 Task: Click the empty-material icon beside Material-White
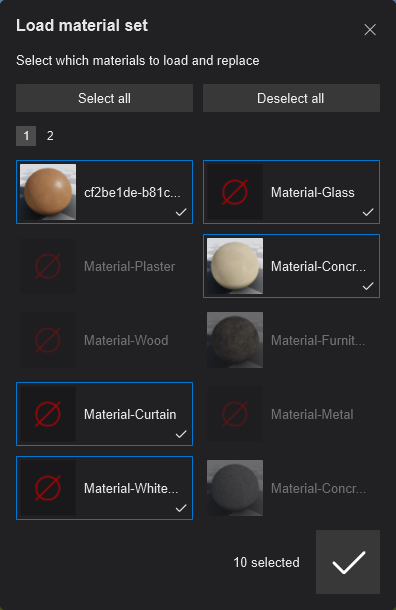click(x=48, y=488)
